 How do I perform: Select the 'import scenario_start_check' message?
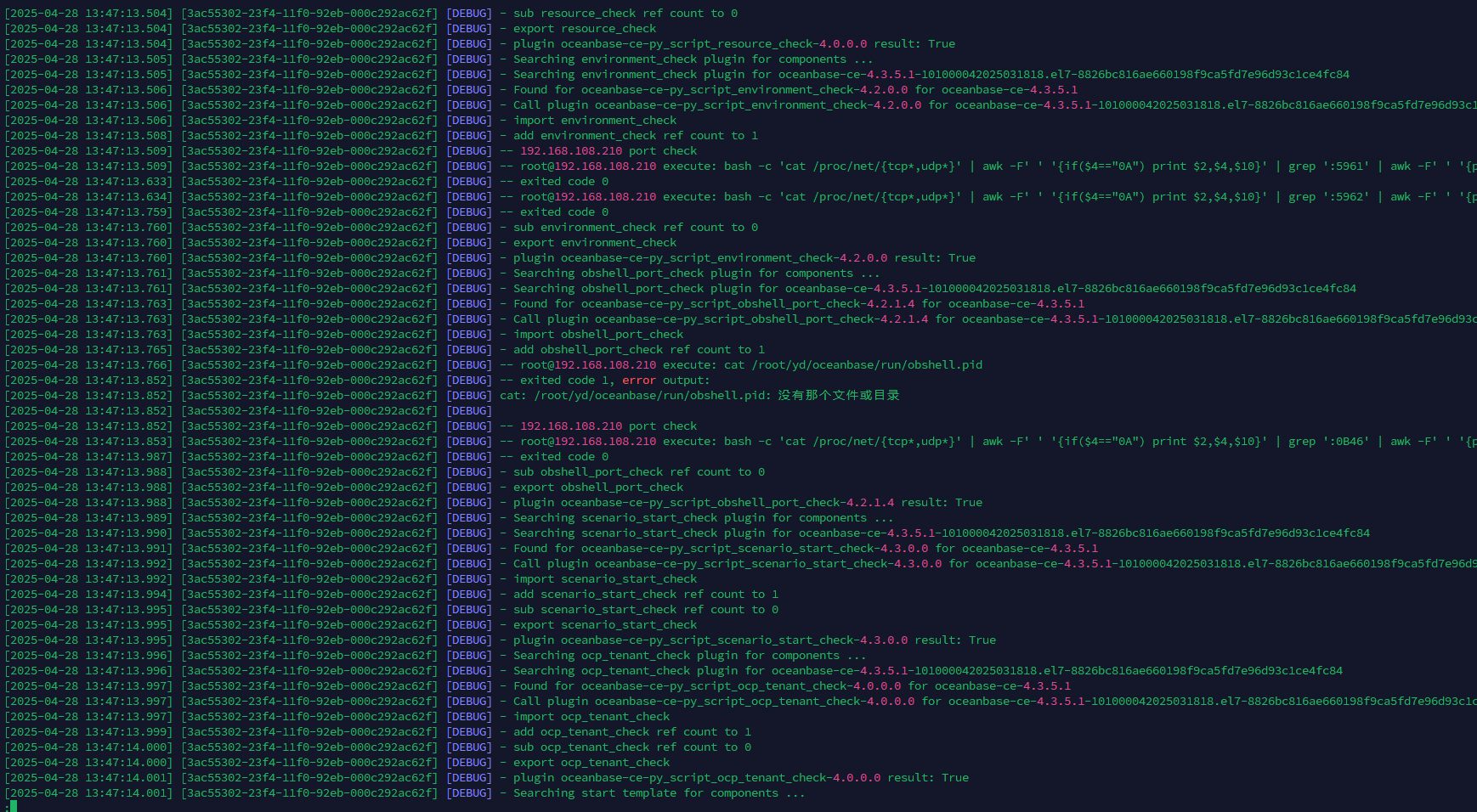(605, 579)
